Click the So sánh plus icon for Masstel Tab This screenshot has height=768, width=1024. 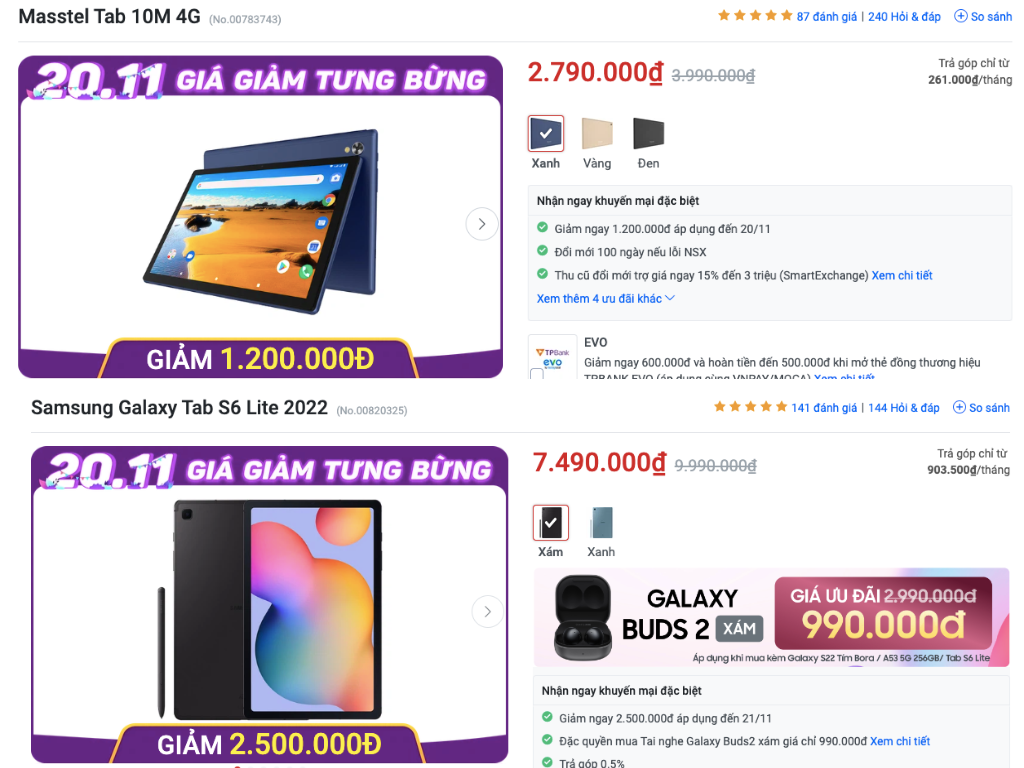[x=961, y=16]
